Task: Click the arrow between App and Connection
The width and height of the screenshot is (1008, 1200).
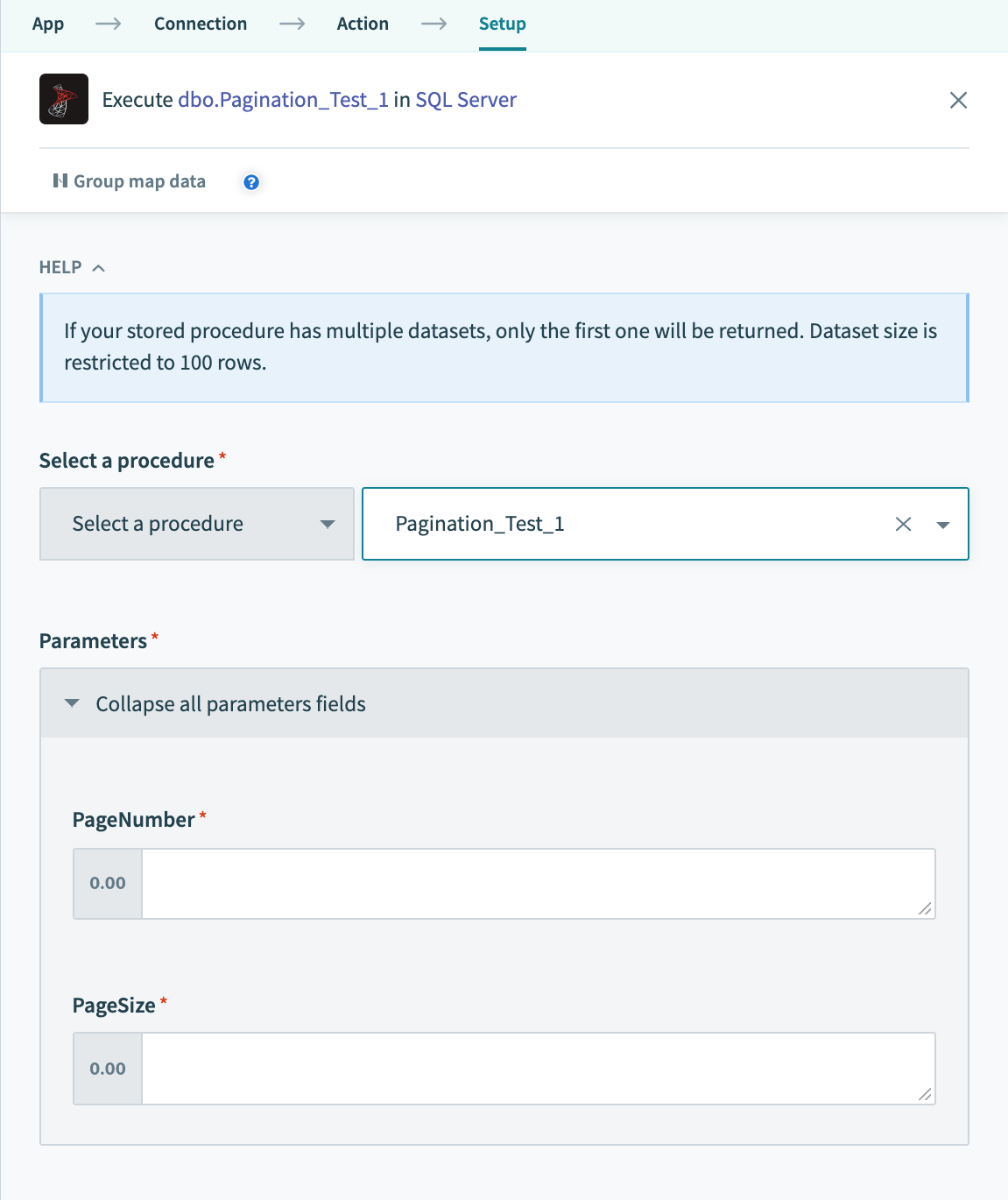Action: (x=108, y=24)
